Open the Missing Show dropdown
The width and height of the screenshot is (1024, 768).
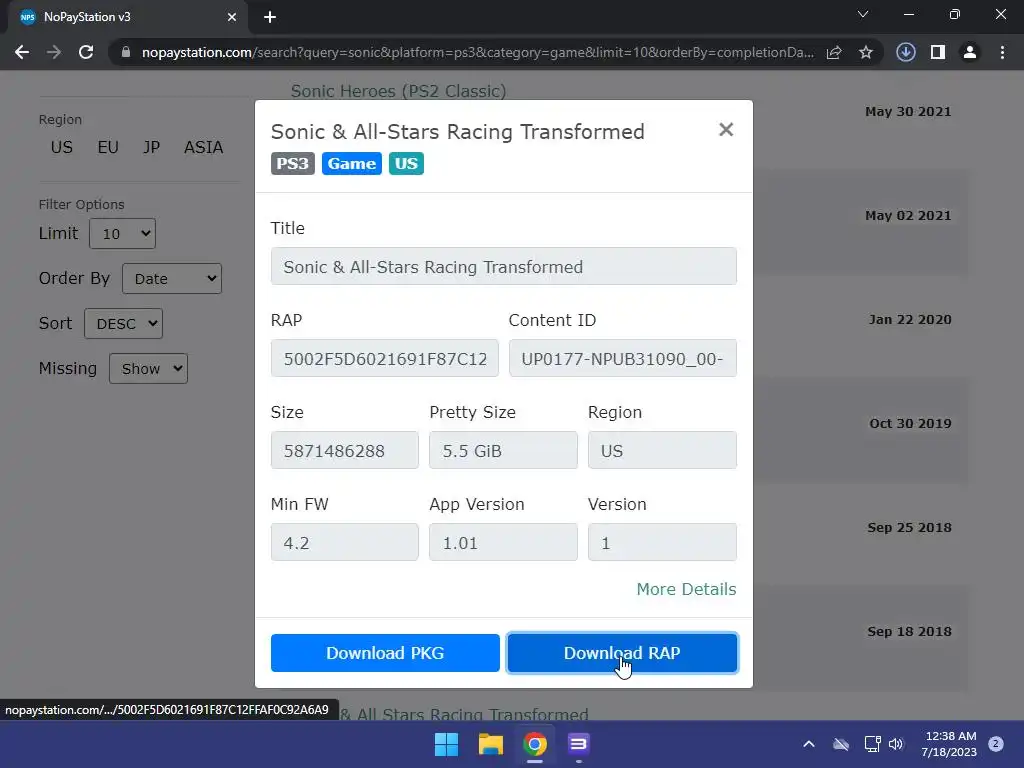(148, 368)
